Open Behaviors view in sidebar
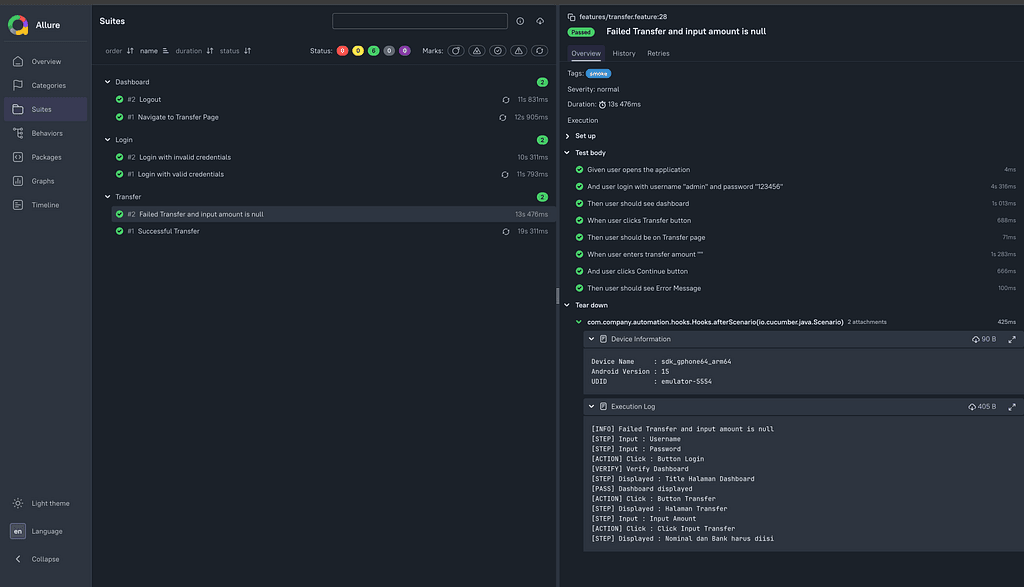The height and width of the screenshot is (587, 1024). 46,133
